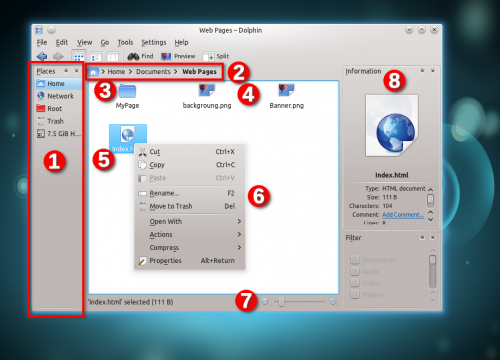The height and width of the screenshot is (360, 500).
Task: Click Documents in the breadcrumb path
Action: [153, 72]
